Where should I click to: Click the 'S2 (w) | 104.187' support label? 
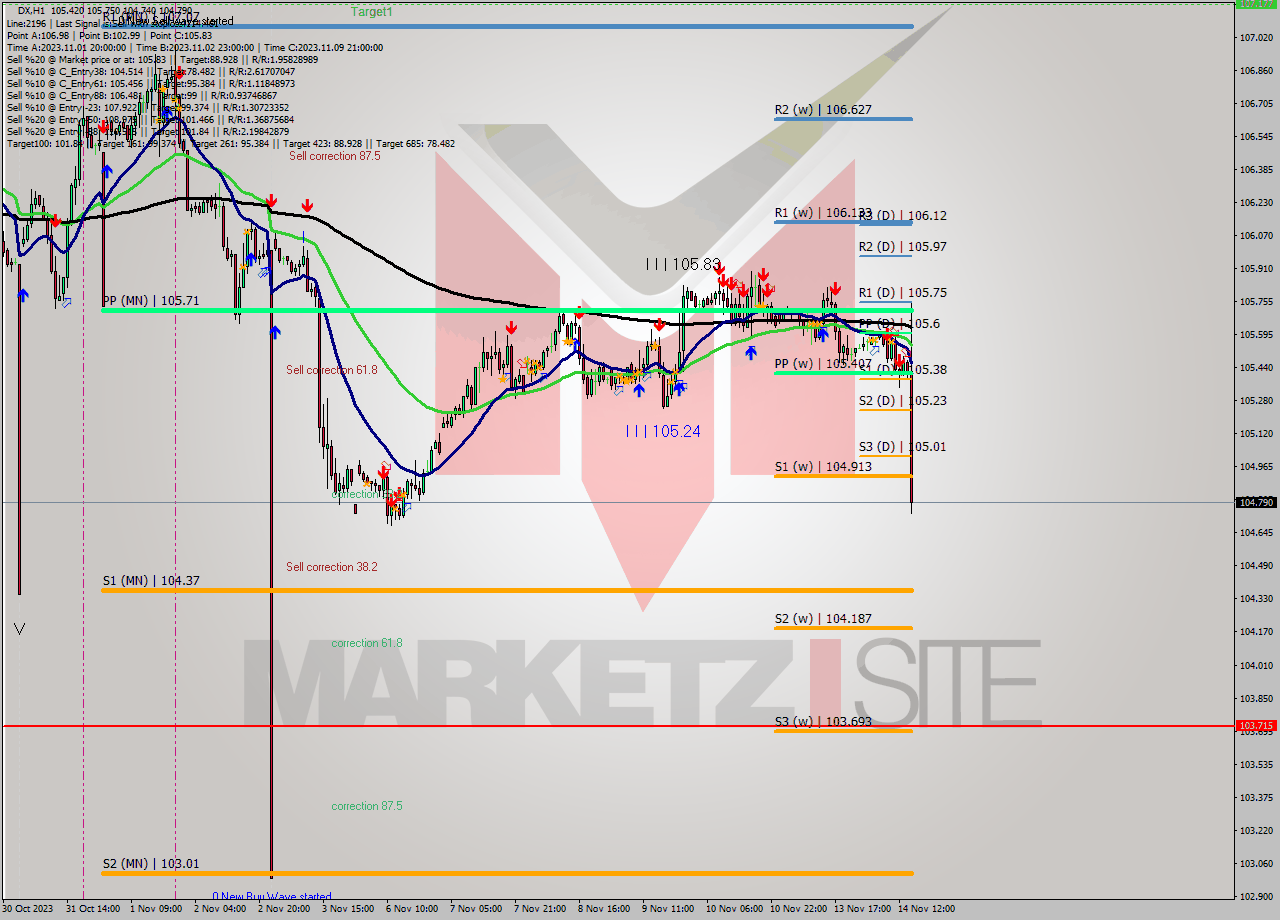click(823, 619)
